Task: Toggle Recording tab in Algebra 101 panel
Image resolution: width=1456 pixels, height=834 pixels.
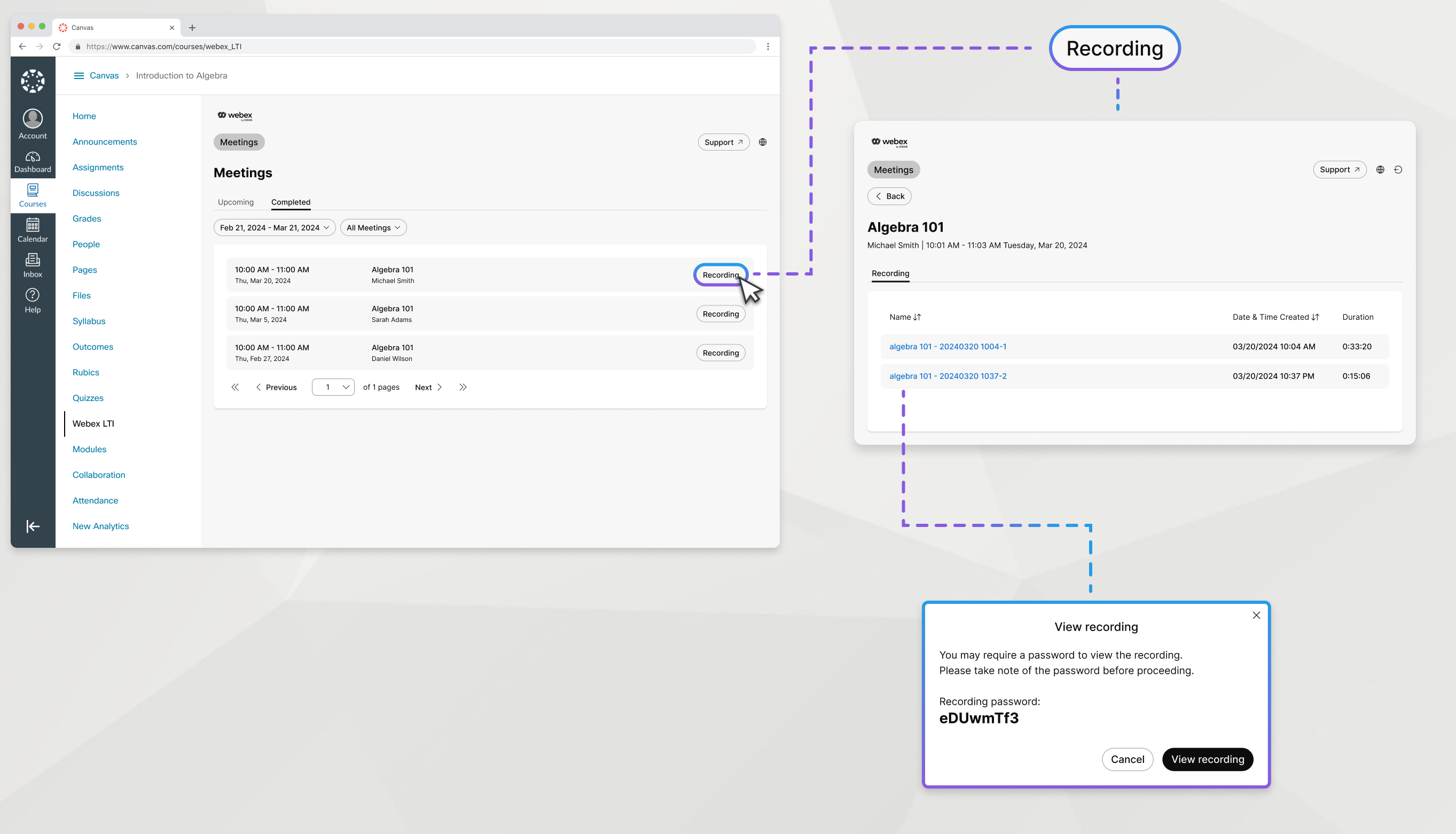Action: click(x=890, y=273)
